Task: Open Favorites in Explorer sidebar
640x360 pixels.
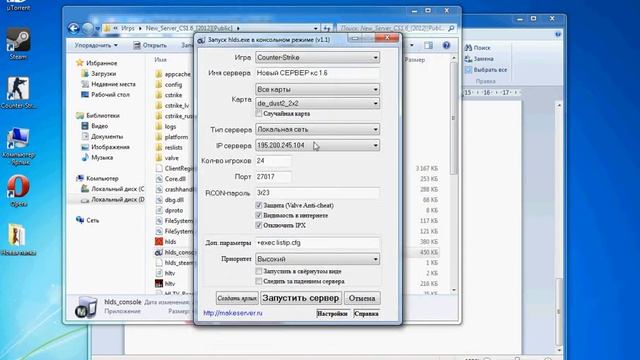Action: point(97,63)
